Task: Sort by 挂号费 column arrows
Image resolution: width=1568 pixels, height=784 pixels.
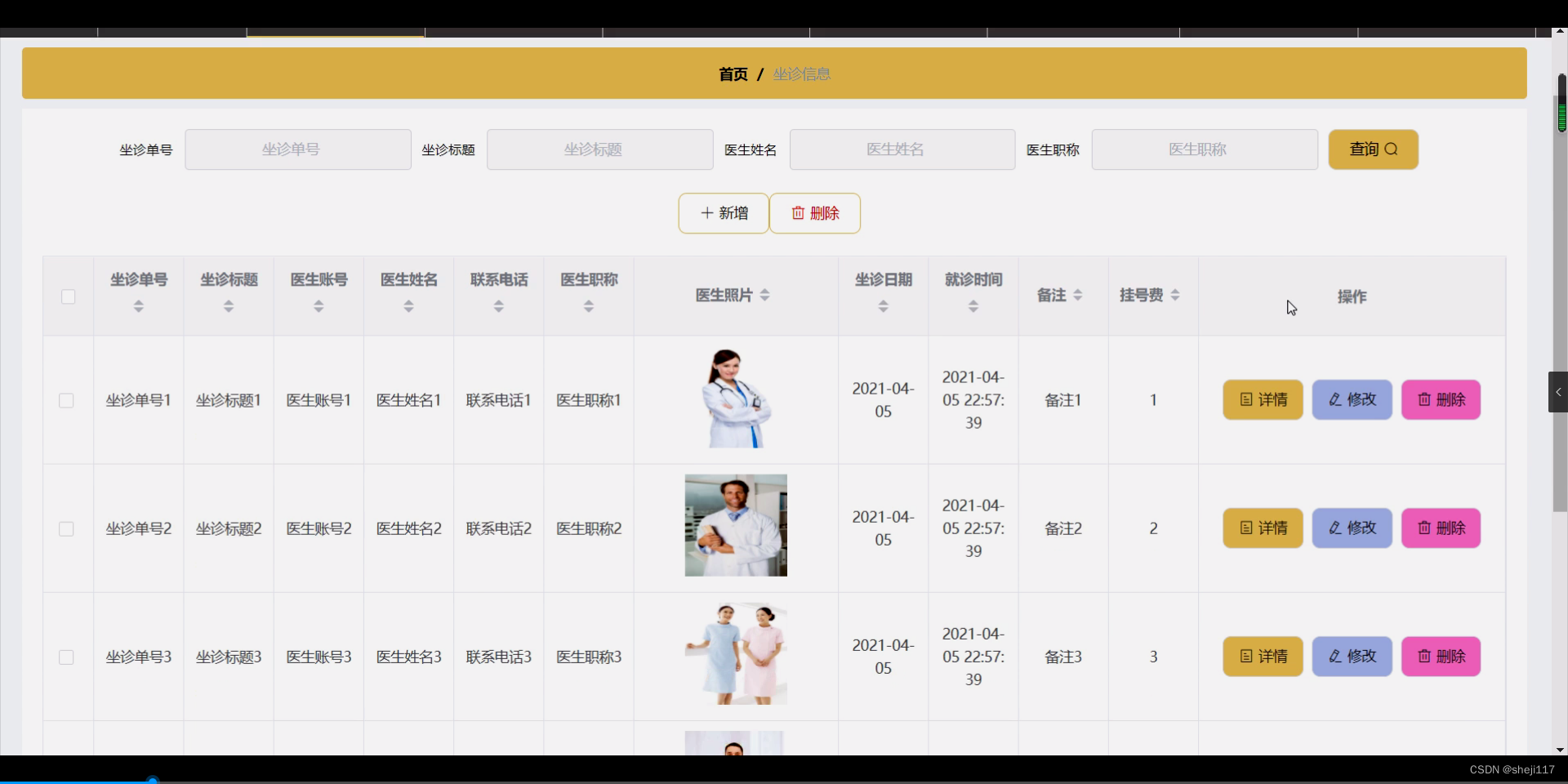Action: click(1175, 295)
